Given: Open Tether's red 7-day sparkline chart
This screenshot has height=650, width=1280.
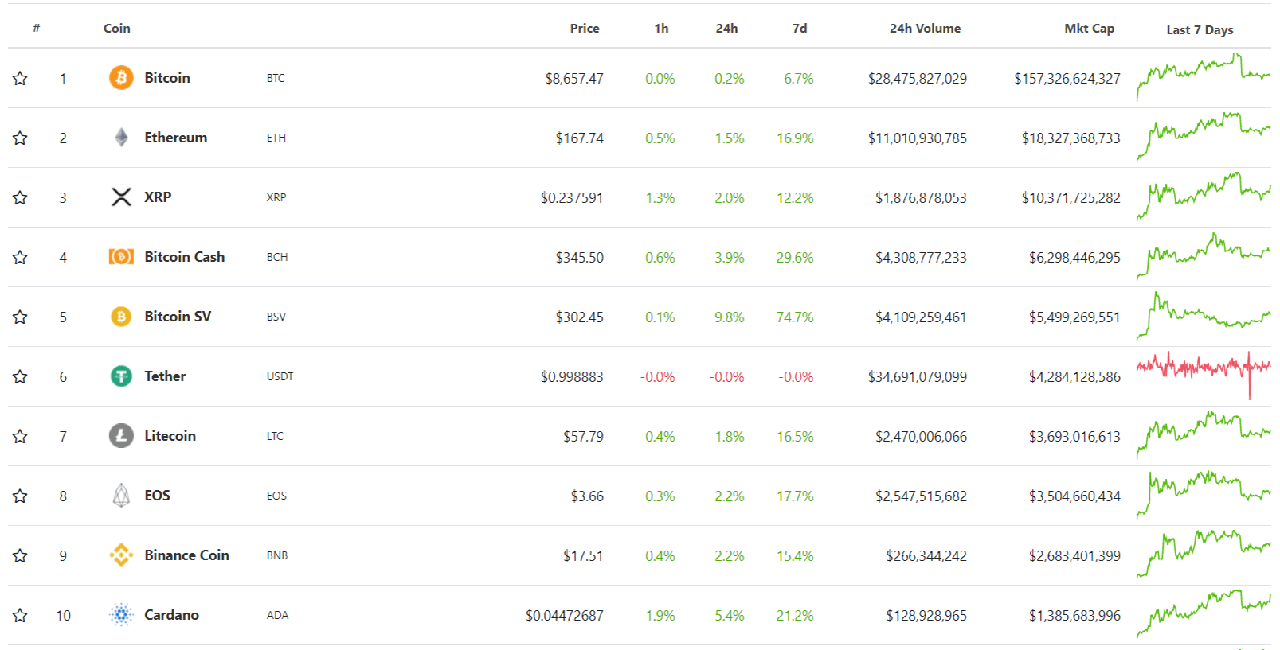Looking at the screenshot, I should (x=1204, y=376).
